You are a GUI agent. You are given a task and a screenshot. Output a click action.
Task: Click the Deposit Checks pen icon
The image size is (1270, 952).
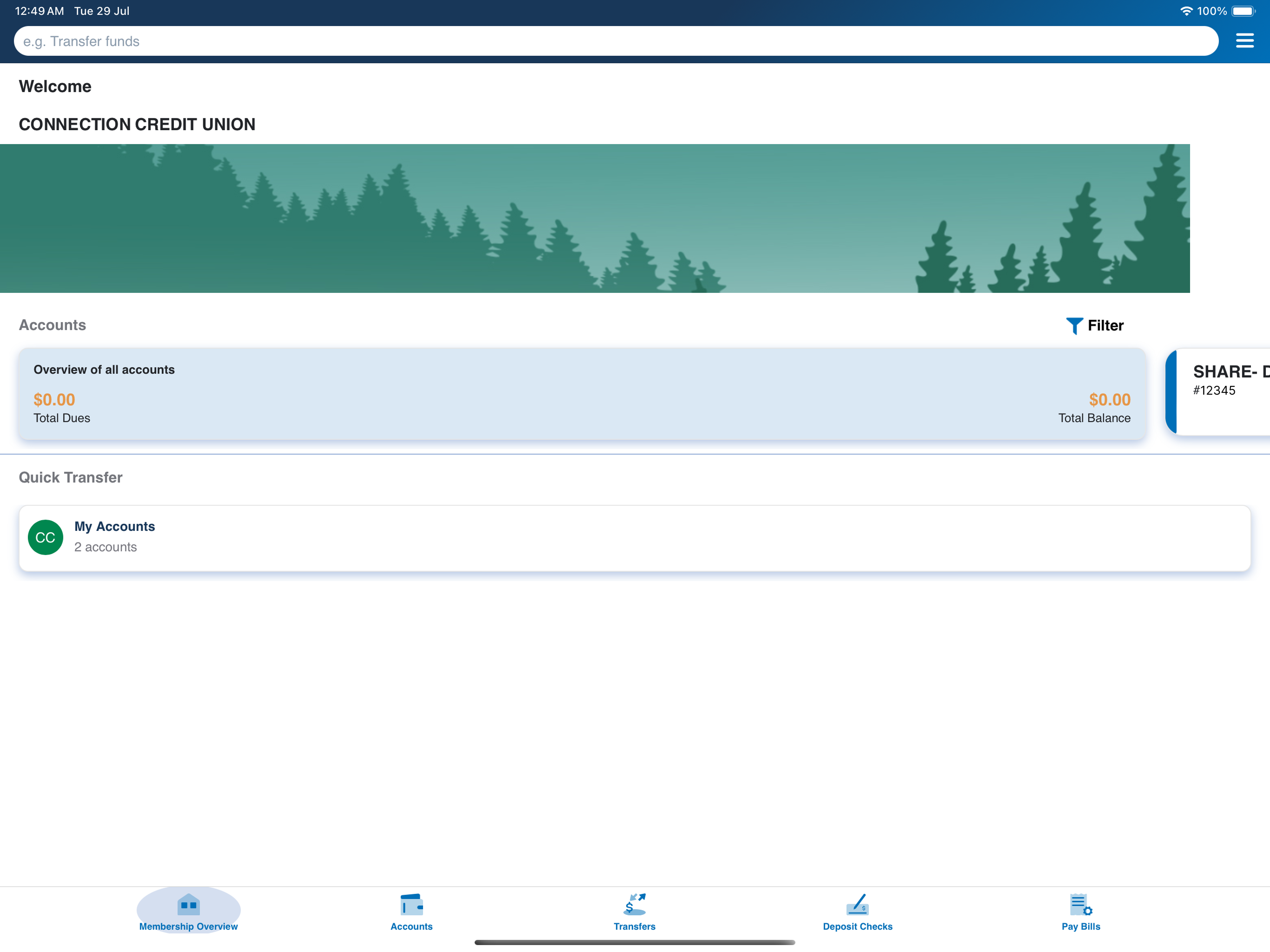click(x=858, y=905)
